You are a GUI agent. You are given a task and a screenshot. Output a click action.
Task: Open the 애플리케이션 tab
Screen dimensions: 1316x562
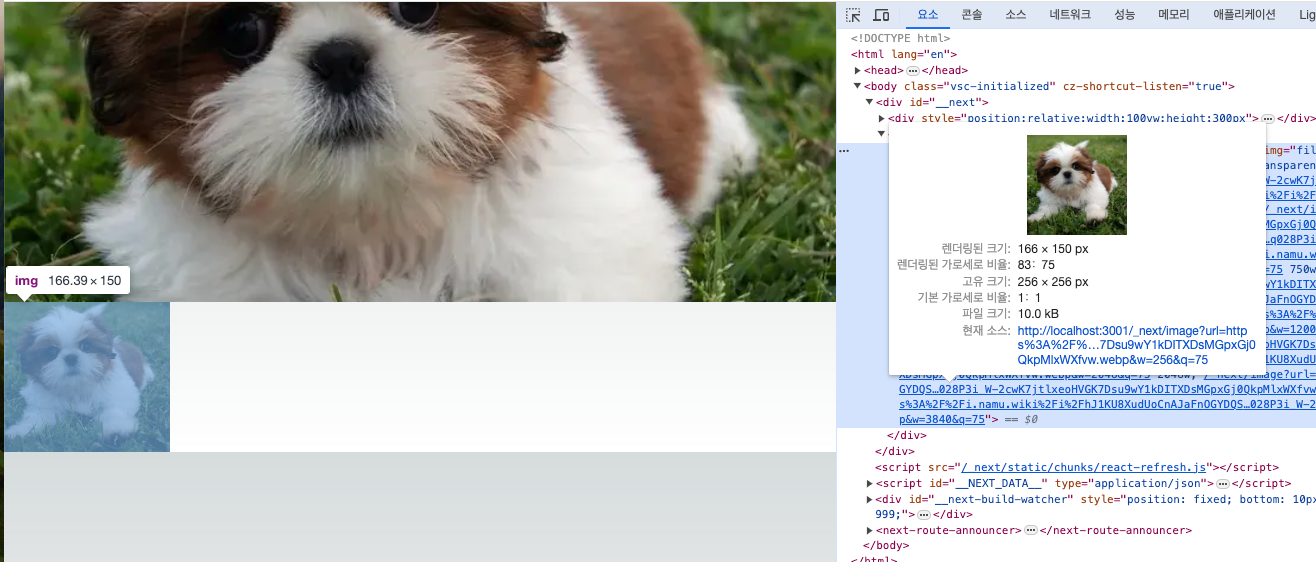[x=1244, y=15]
